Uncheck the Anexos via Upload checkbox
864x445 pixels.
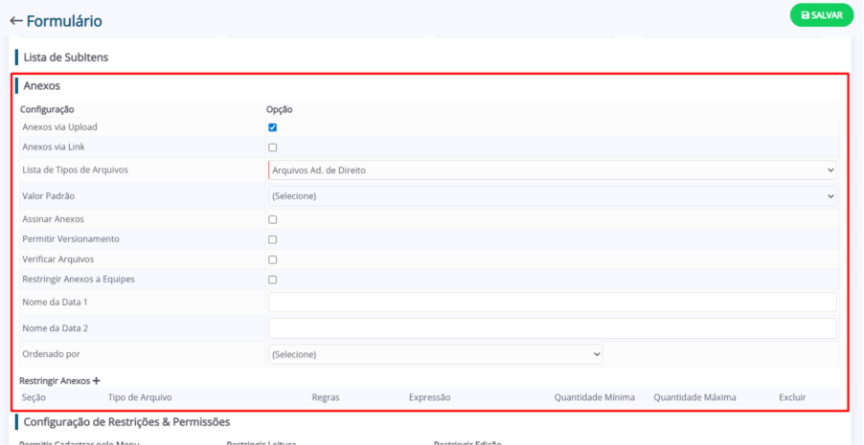pyautogui.click(x=273, y=127)
